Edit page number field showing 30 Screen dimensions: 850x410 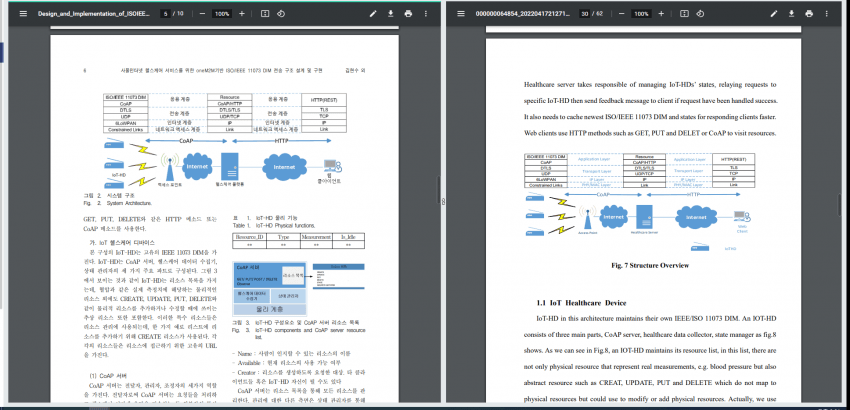[584, 14]
